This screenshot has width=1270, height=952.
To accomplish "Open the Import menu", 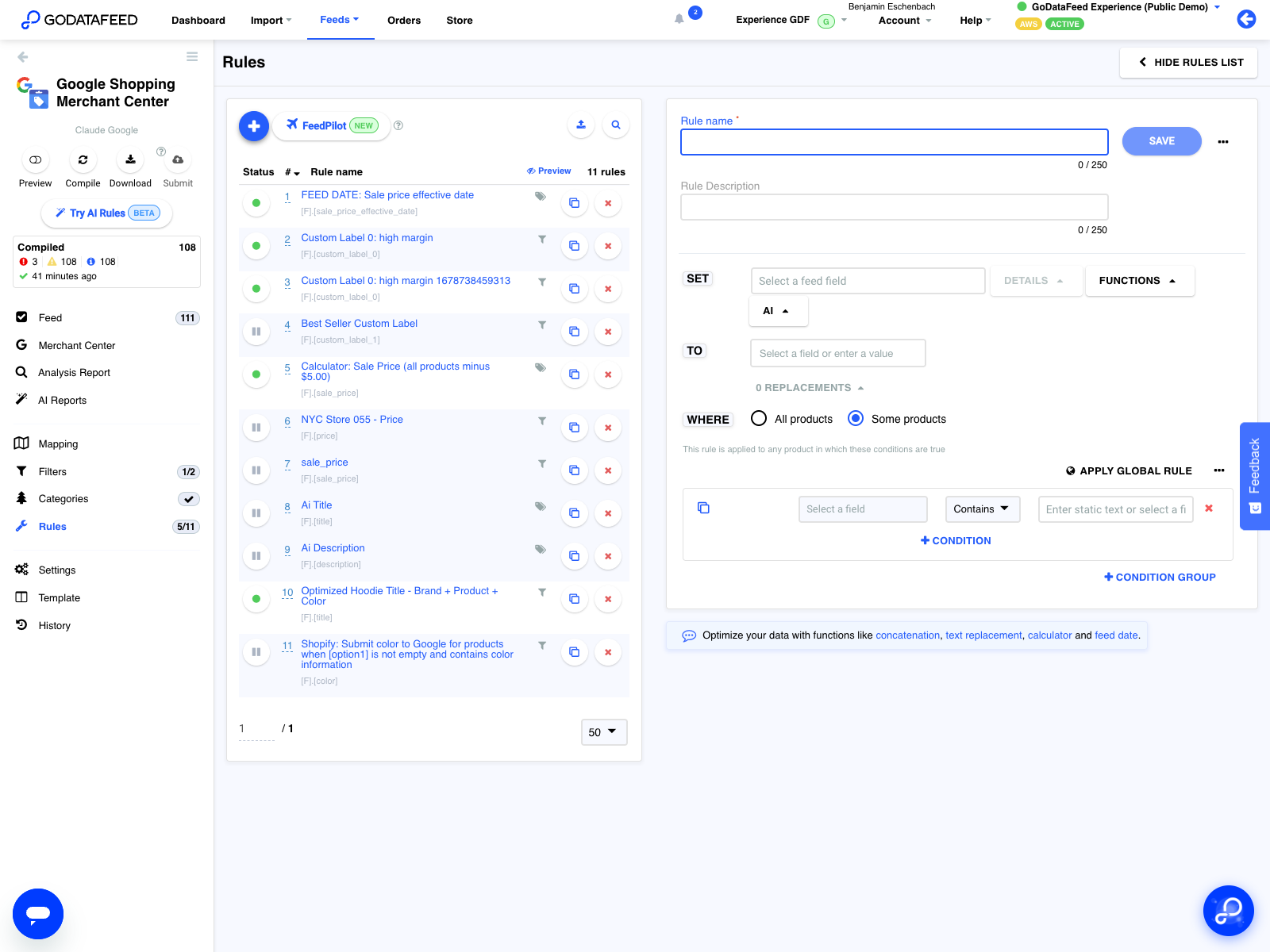I will coord(271,21).
